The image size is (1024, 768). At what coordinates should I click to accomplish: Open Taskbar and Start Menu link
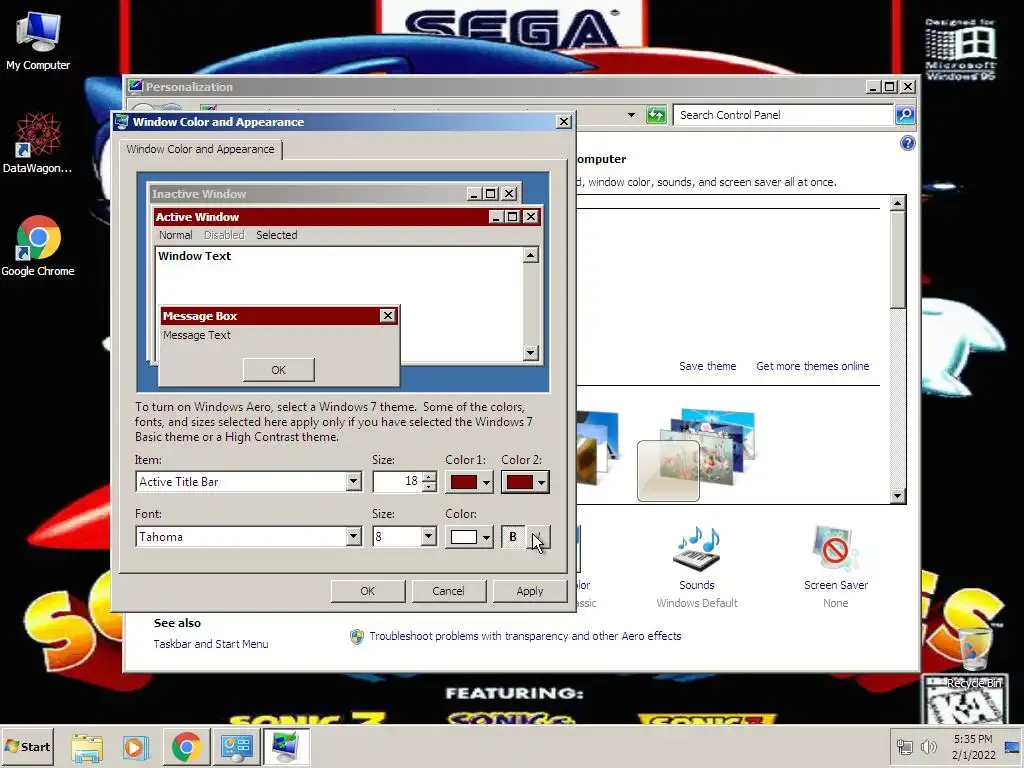211,644
